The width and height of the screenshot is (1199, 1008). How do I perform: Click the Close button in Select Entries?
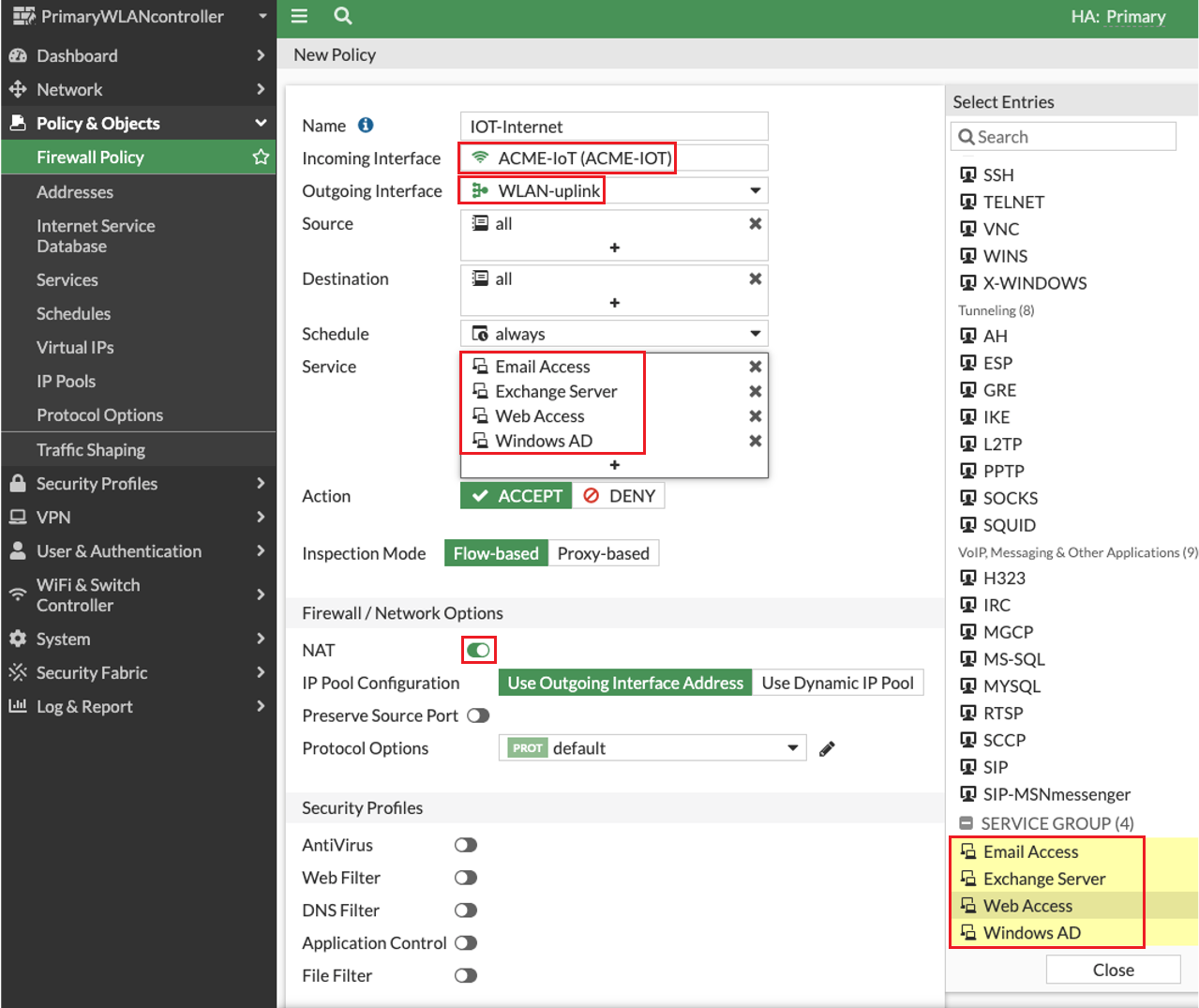tap(1113, 970)
